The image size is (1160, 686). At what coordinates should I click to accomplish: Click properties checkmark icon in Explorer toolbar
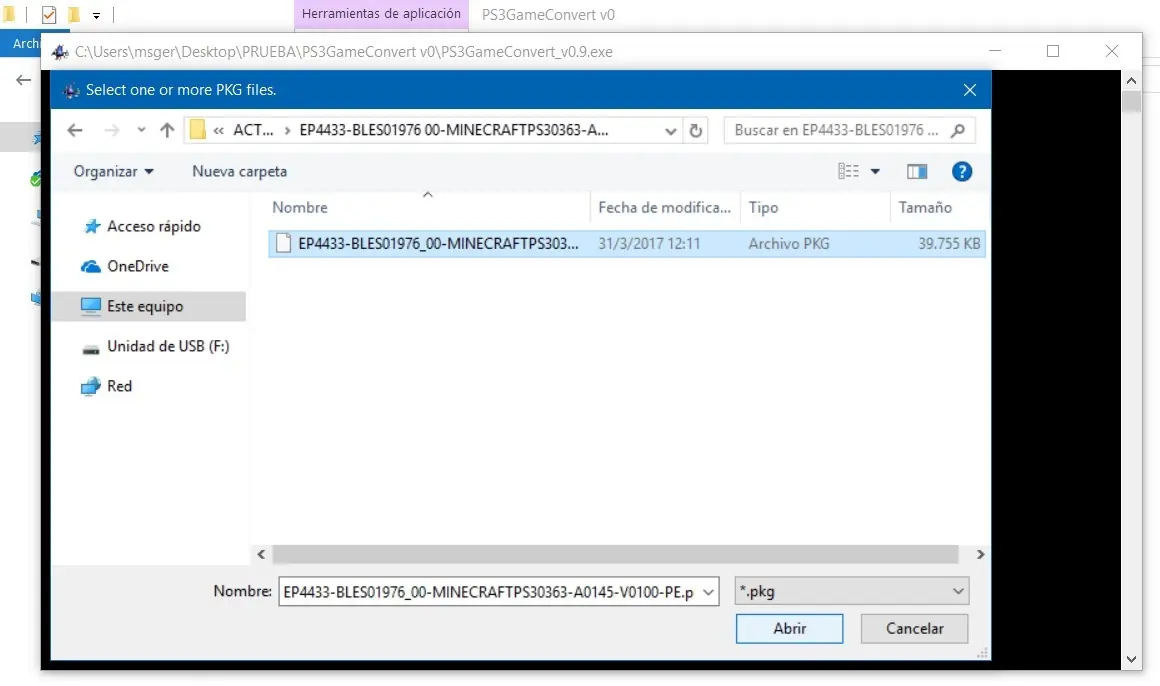[49, 15]
